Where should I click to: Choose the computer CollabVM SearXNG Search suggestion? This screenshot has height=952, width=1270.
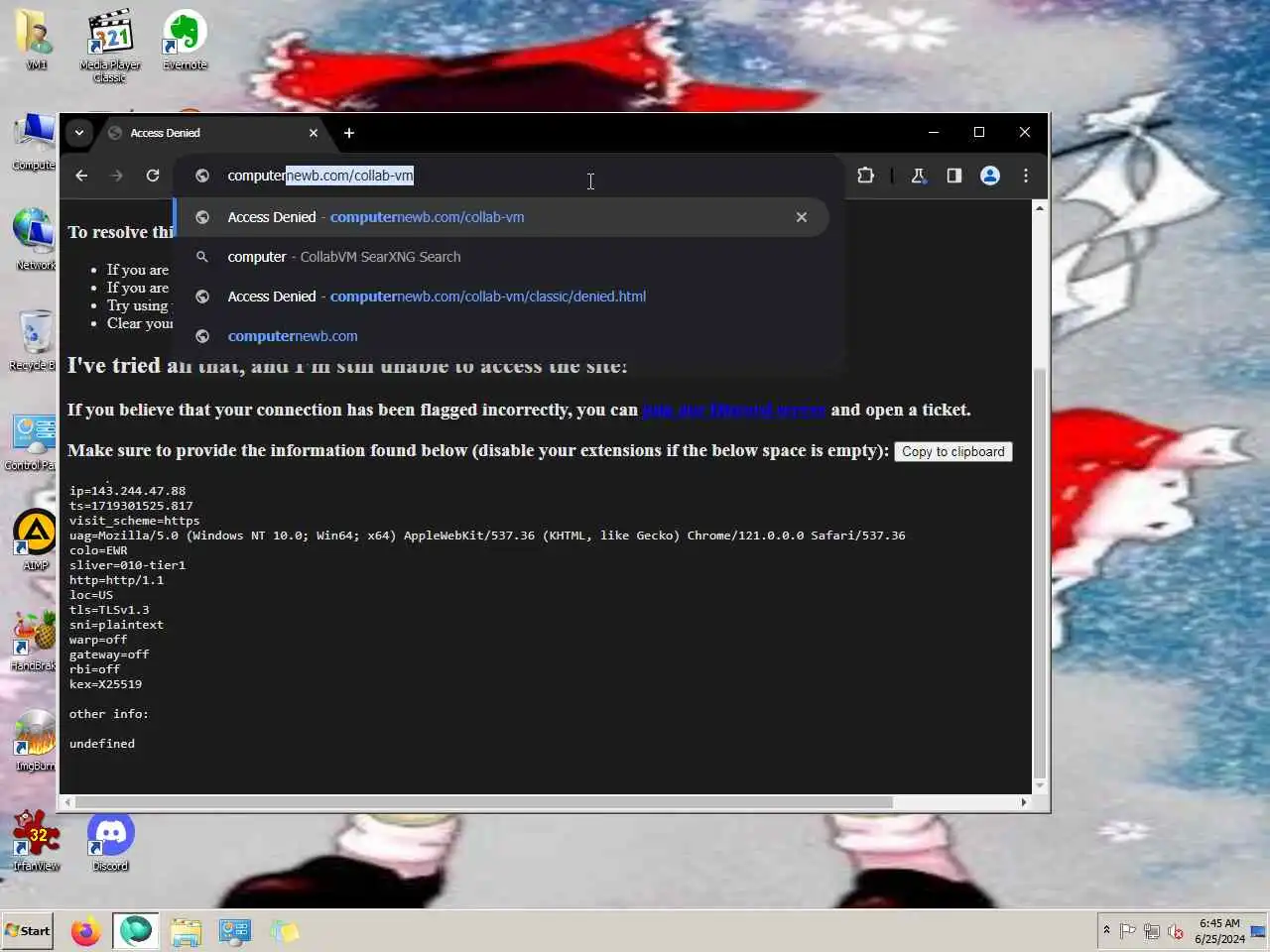click(501, 257)
